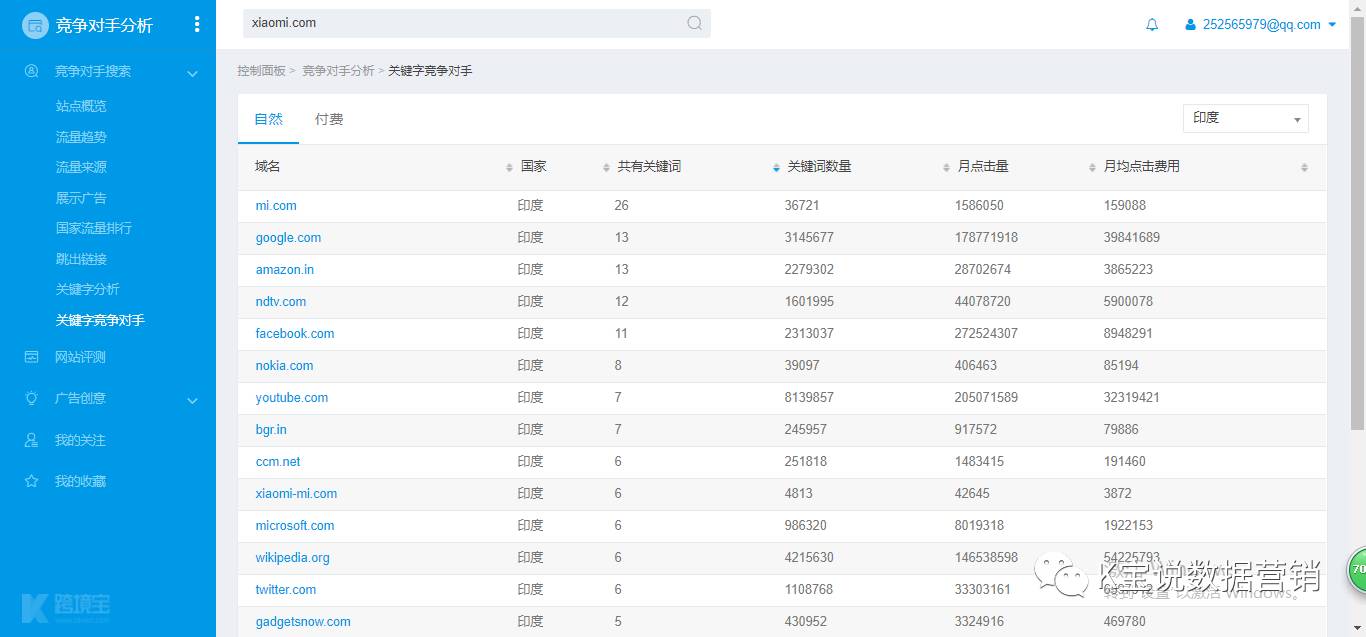The width and height of the screenshot is (1366, 637).
Task: Open the bgr.in domain link
Action: 271,429
